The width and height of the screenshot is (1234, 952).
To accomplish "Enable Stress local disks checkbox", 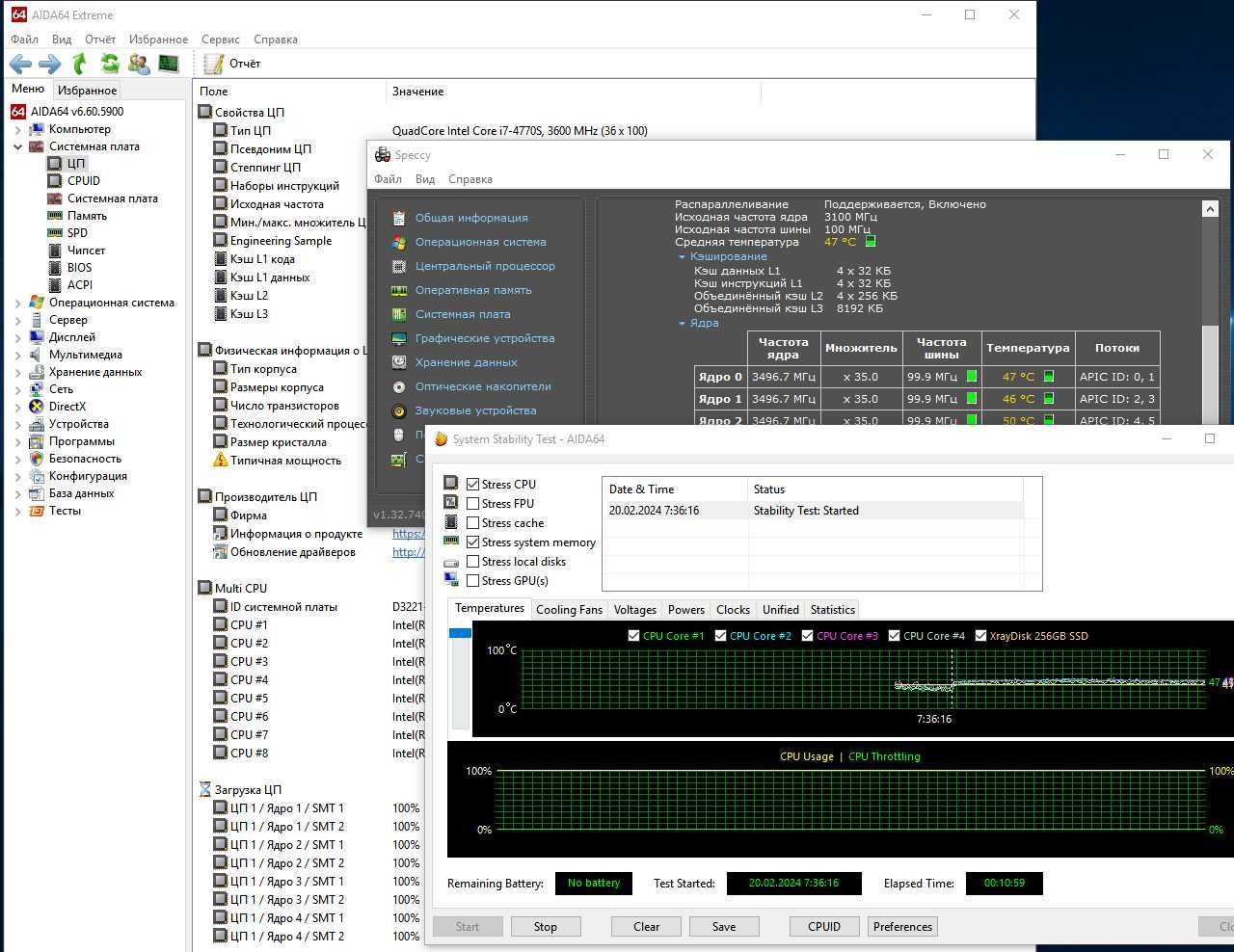I will tap(472, 562).
